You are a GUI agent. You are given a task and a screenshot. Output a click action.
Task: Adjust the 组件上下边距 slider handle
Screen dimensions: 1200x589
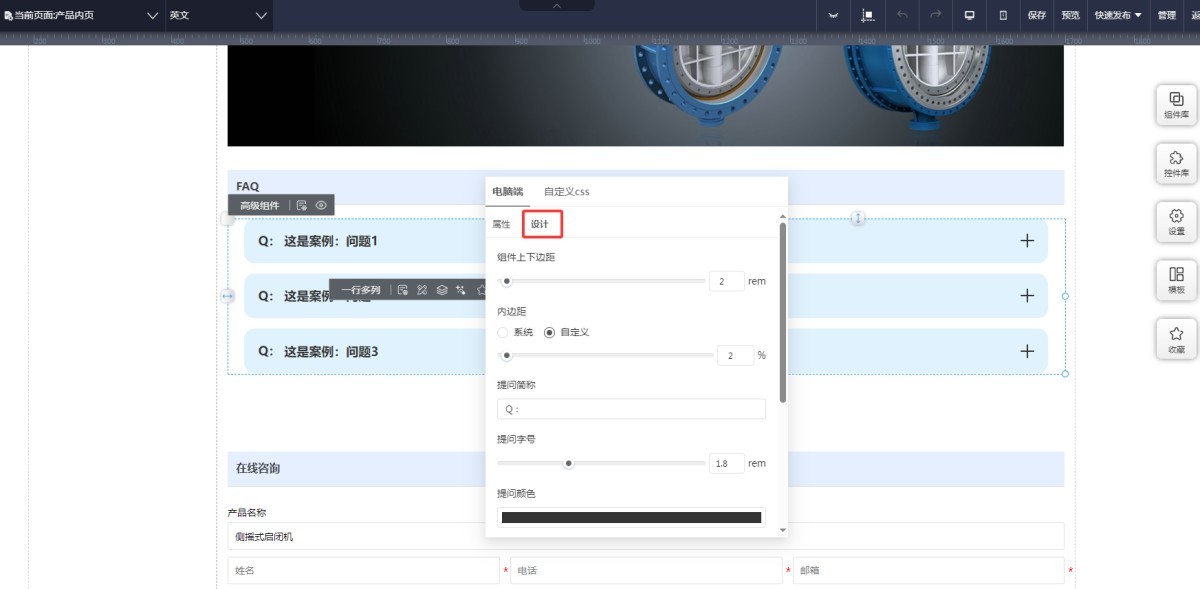(x=507, y=281)
